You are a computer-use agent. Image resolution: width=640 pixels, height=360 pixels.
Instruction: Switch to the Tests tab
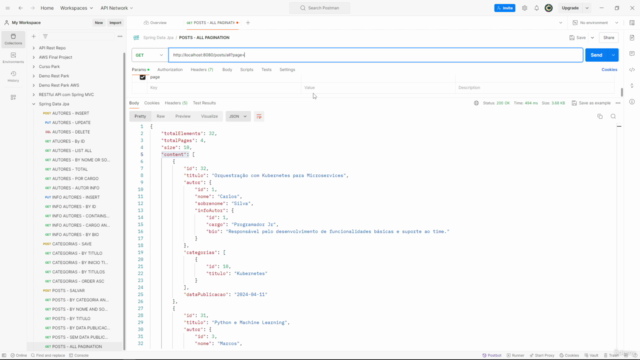(266, 70)
